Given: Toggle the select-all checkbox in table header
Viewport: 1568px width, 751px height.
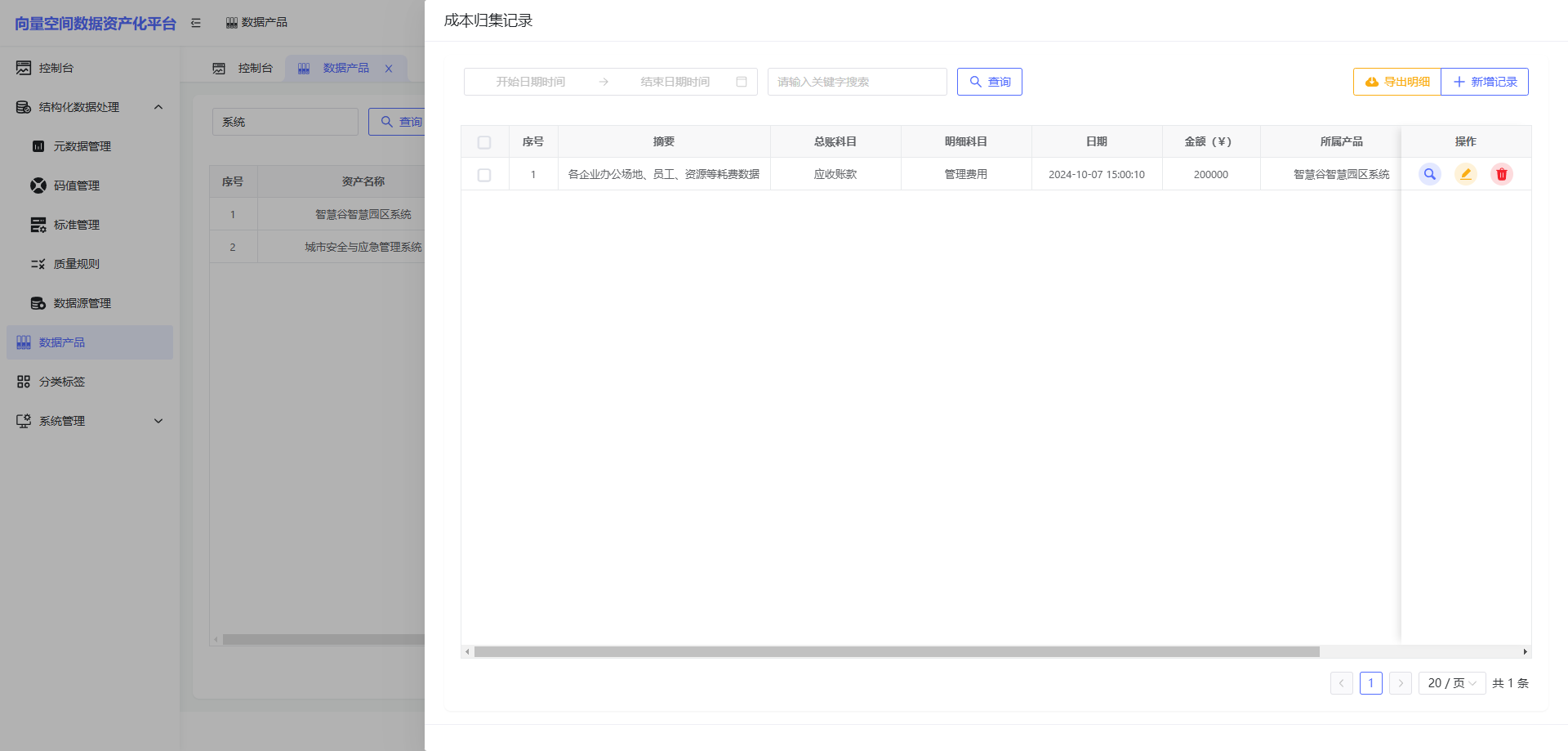Looking at the screenshot, I should click(x=484, y=142).
